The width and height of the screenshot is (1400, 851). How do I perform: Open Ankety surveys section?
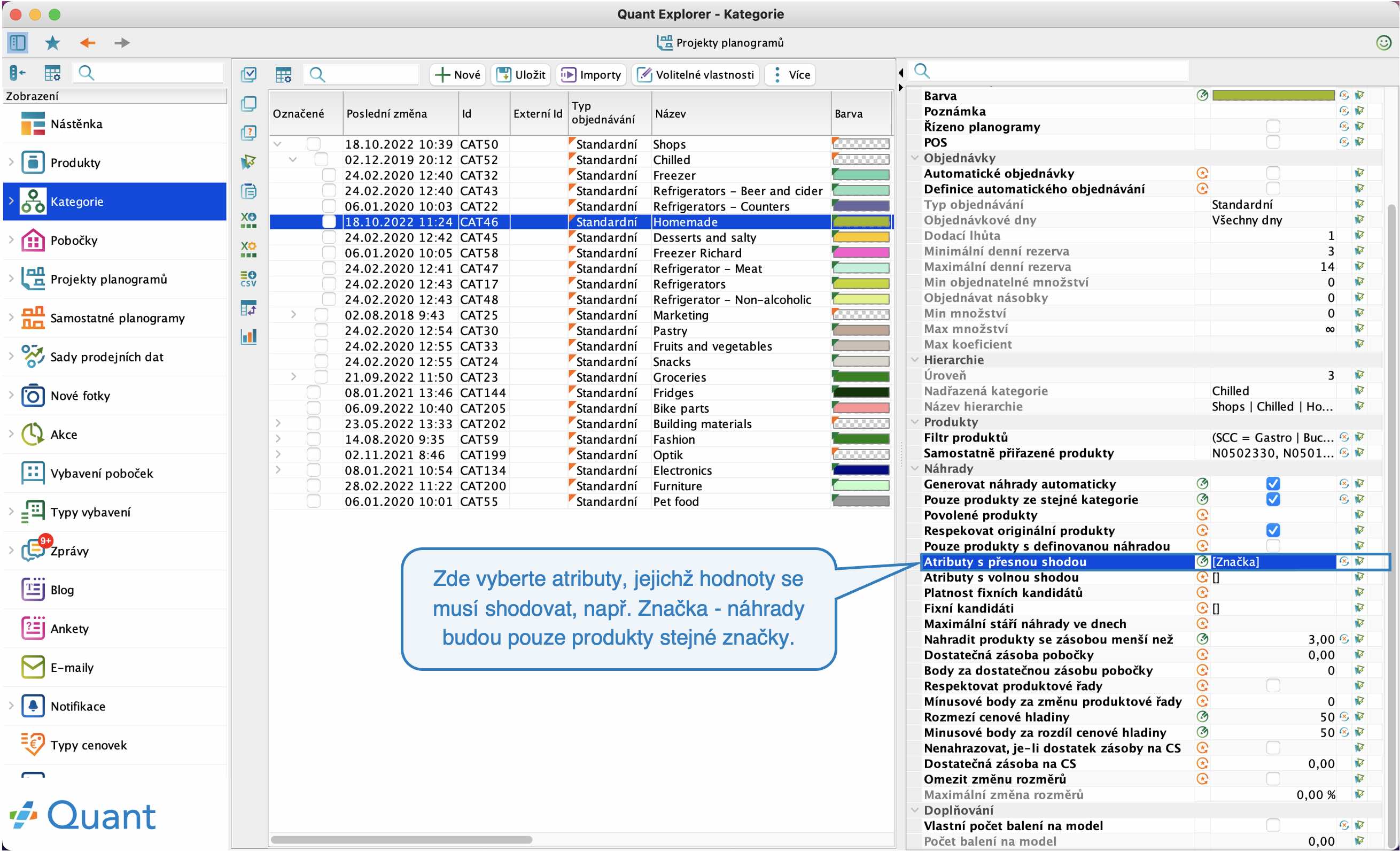point(114,629)
